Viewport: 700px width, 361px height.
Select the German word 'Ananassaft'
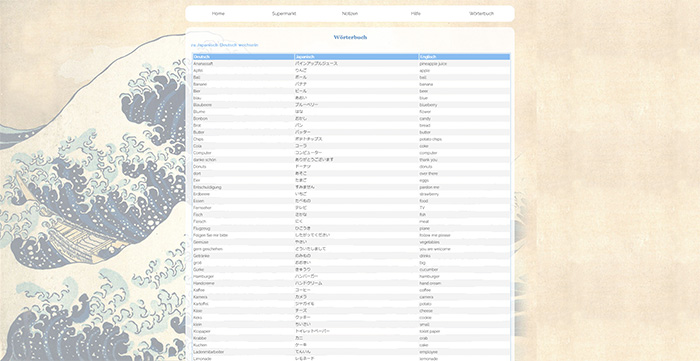203,64
